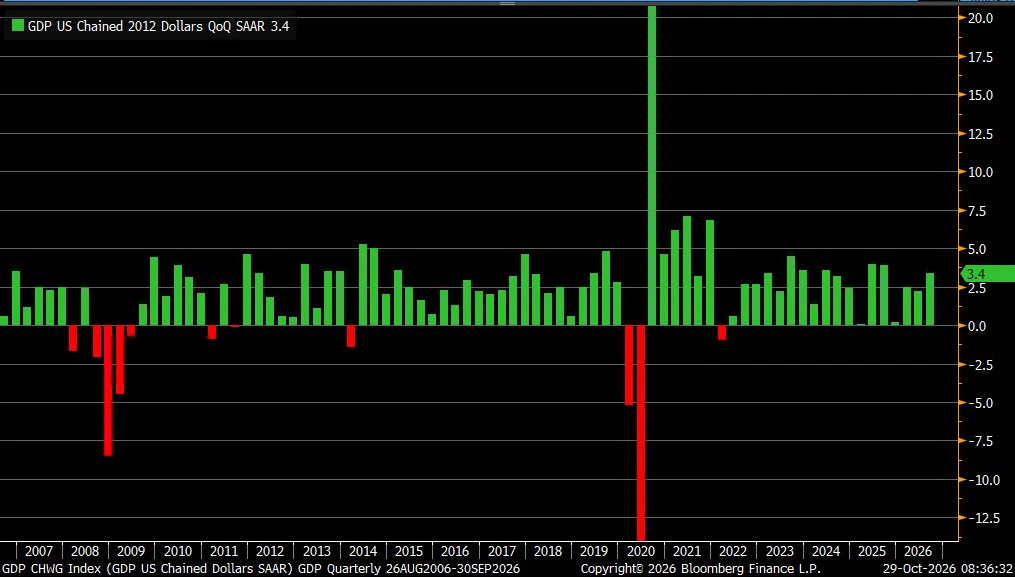Viewport: 1015px width, 577px height.
Task: Click the single red bar in 2014
Action: (x=351, y=336)
